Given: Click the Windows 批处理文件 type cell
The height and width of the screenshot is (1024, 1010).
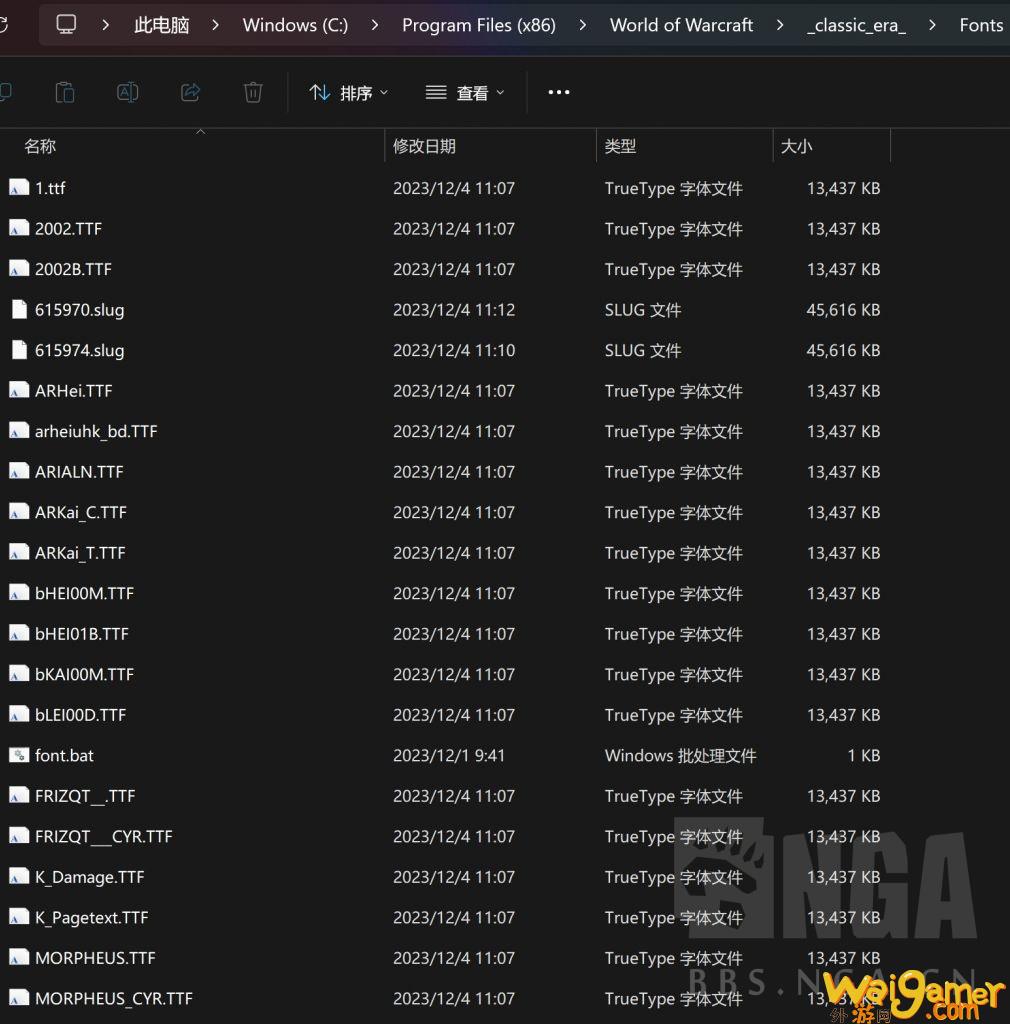Looking at the screenshot, I should pyautogui.click(x=680, y=756).
